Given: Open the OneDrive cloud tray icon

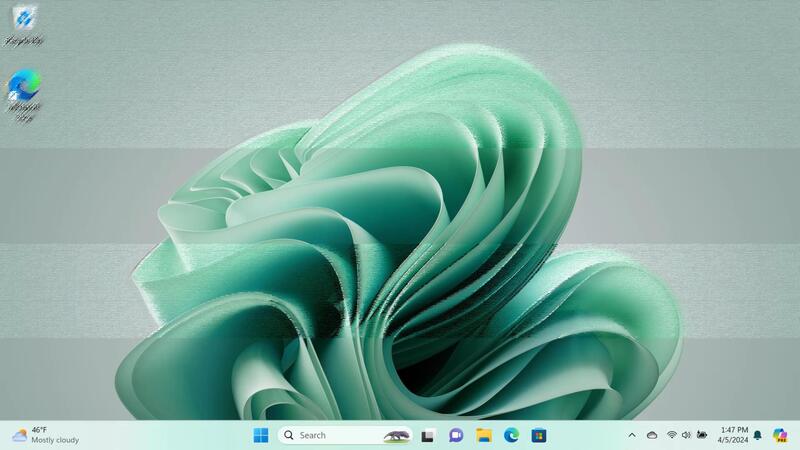Looking at the screenshot, I should pyautogui.click(x=652, y=435).
